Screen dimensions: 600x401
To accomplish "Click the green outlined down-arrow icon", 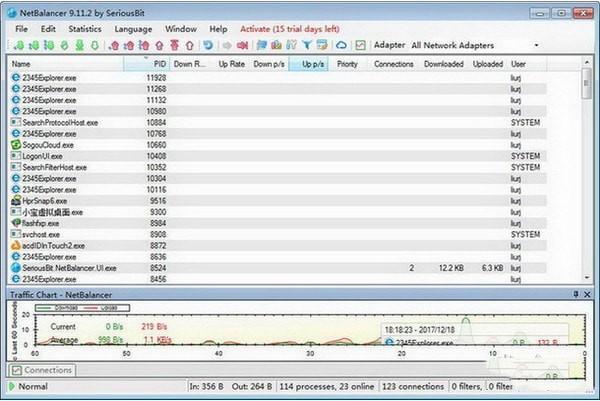I will [95, 46].
